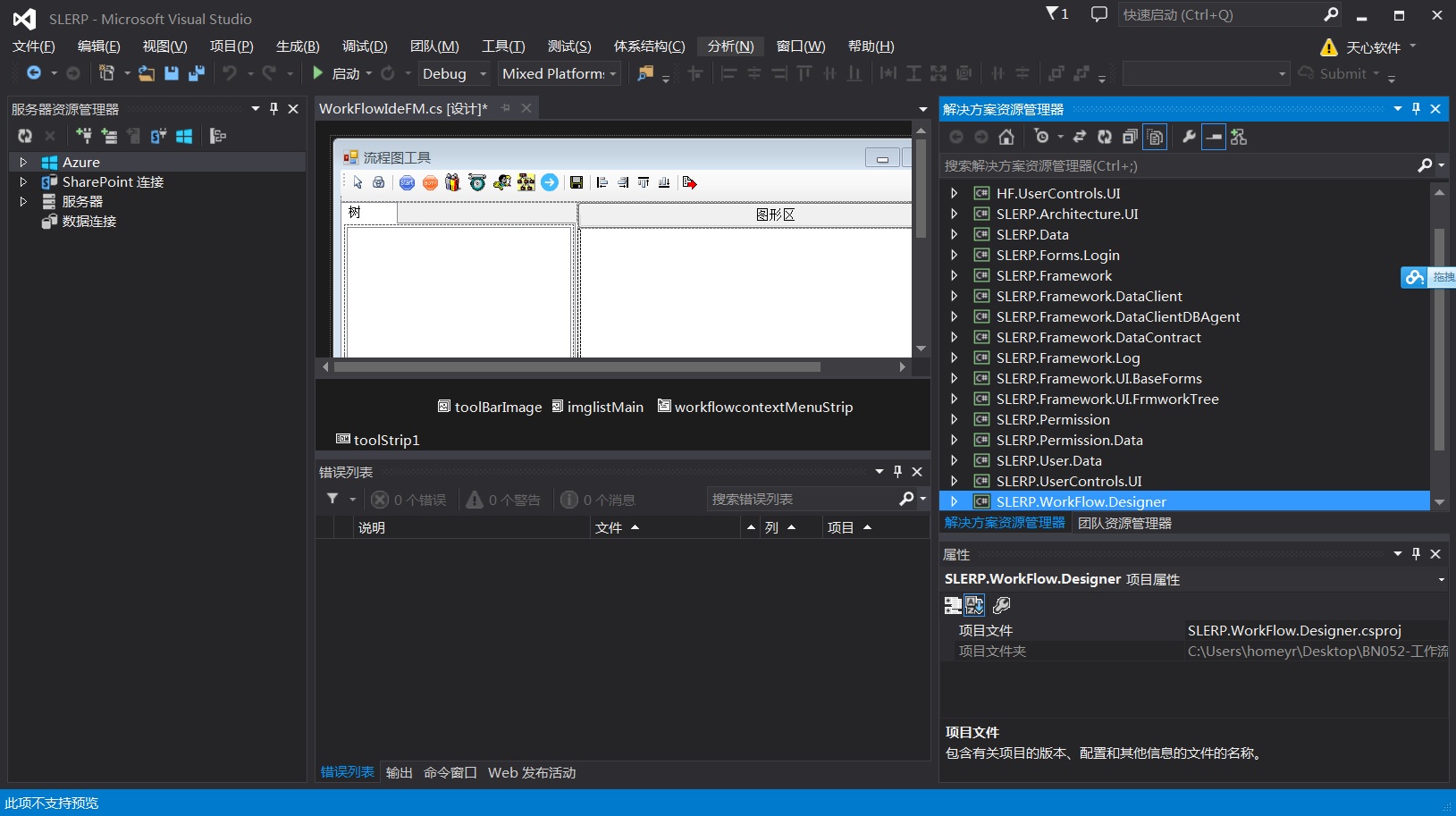Expand the Azure node
This screenshot has width=1456, height=816.
[23, 162]
